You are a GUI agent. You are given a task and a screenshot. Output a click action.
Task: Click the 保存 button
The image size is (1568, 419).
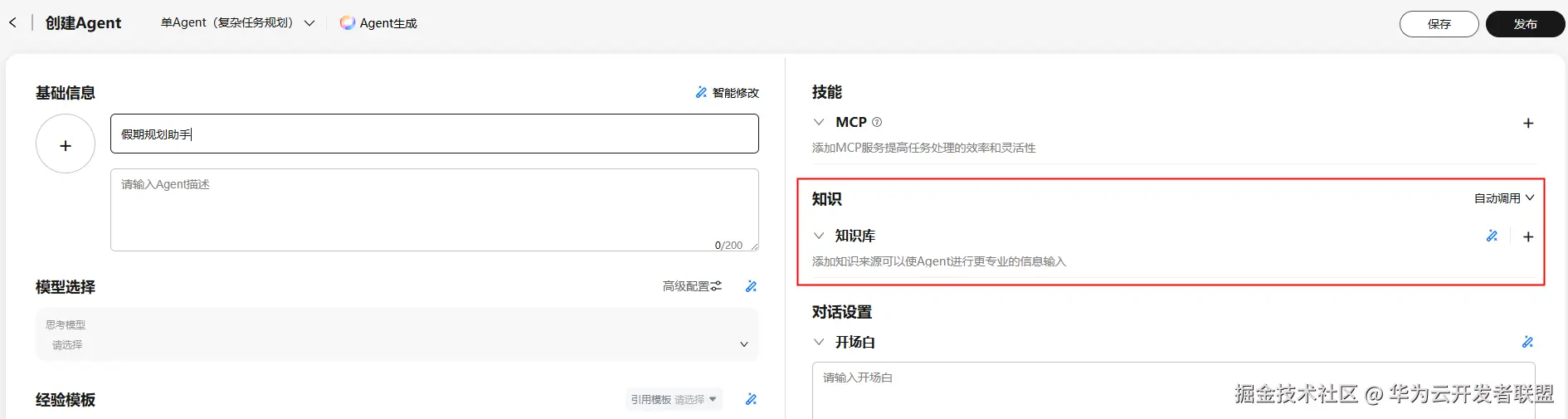coord(1439,24)
